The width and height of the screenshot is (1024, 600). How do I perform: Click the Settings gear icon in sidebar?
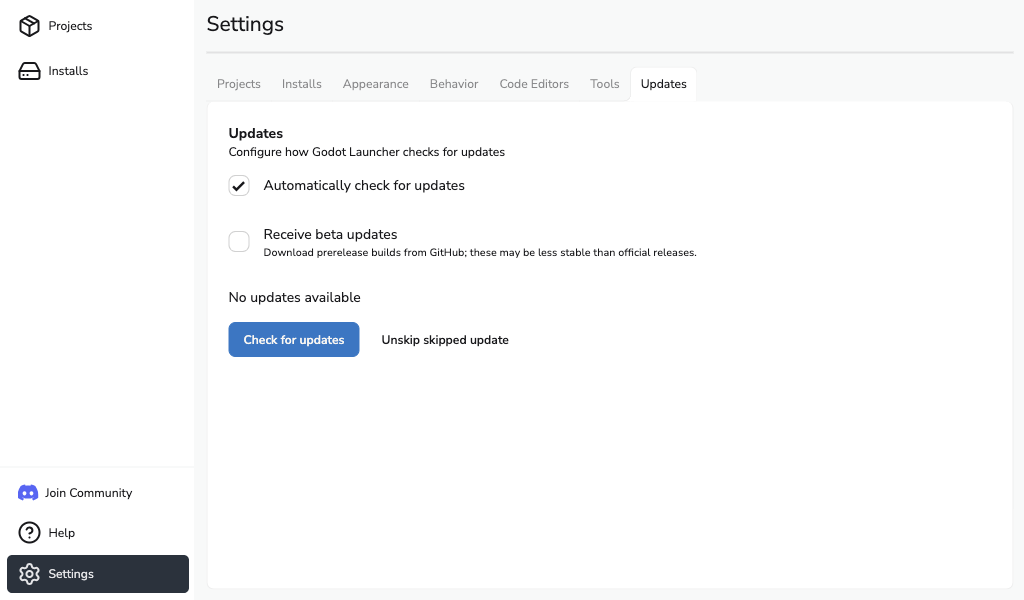29,574
